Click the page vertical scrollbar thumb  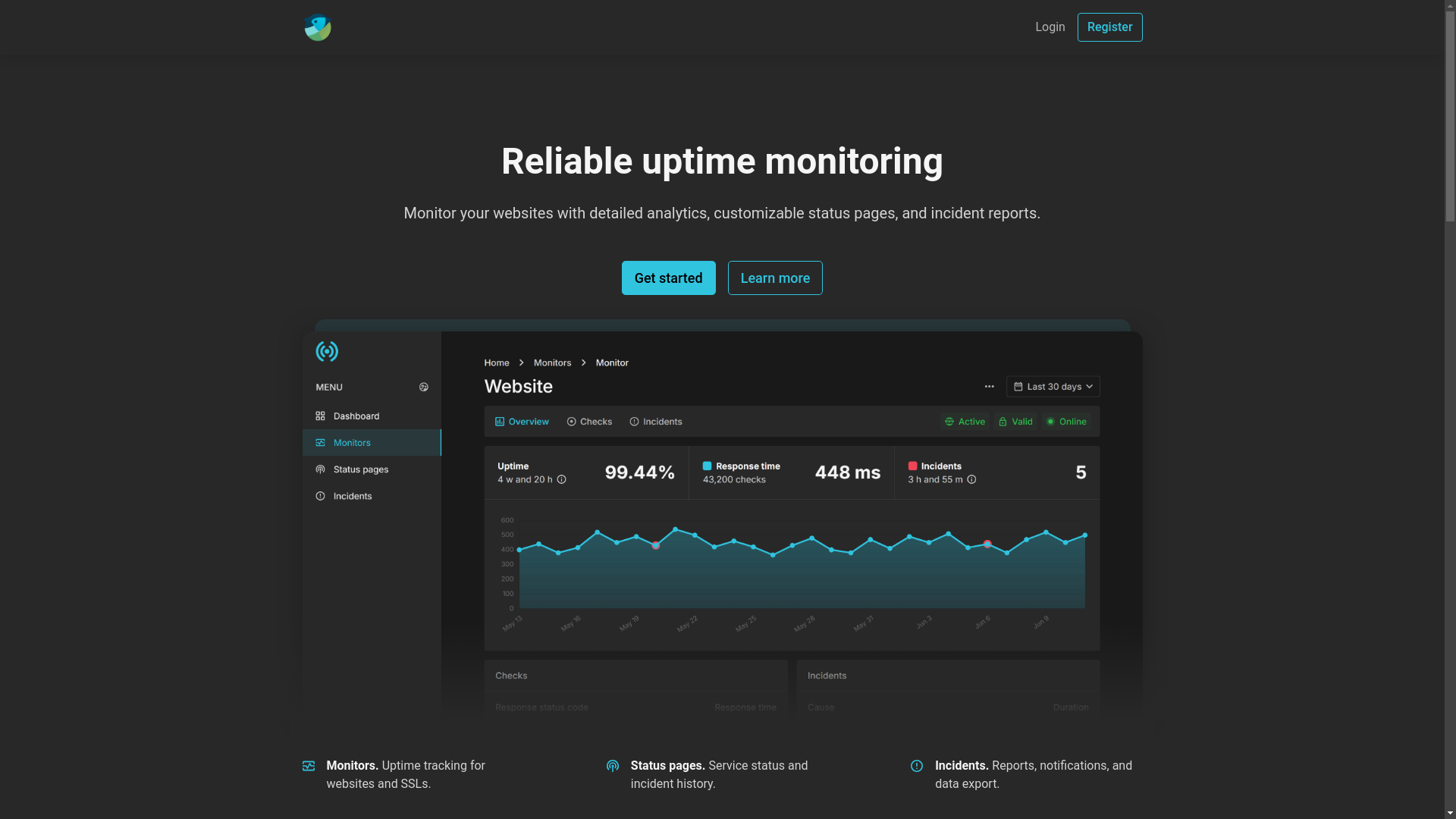(1450, 117)
